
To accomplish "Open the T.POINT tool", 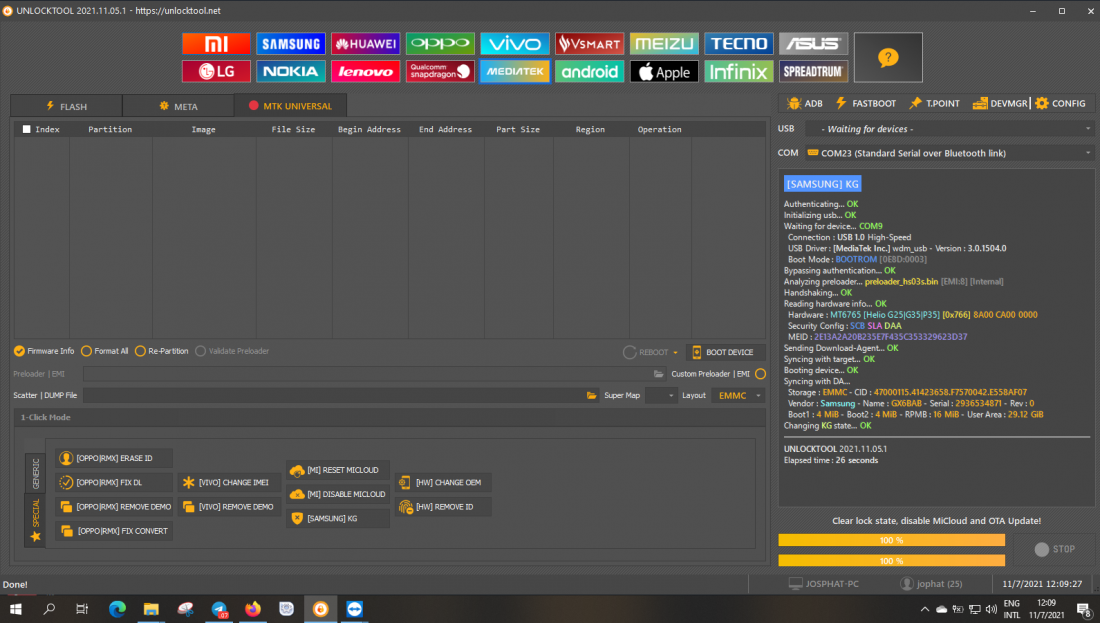I will 934,103.
